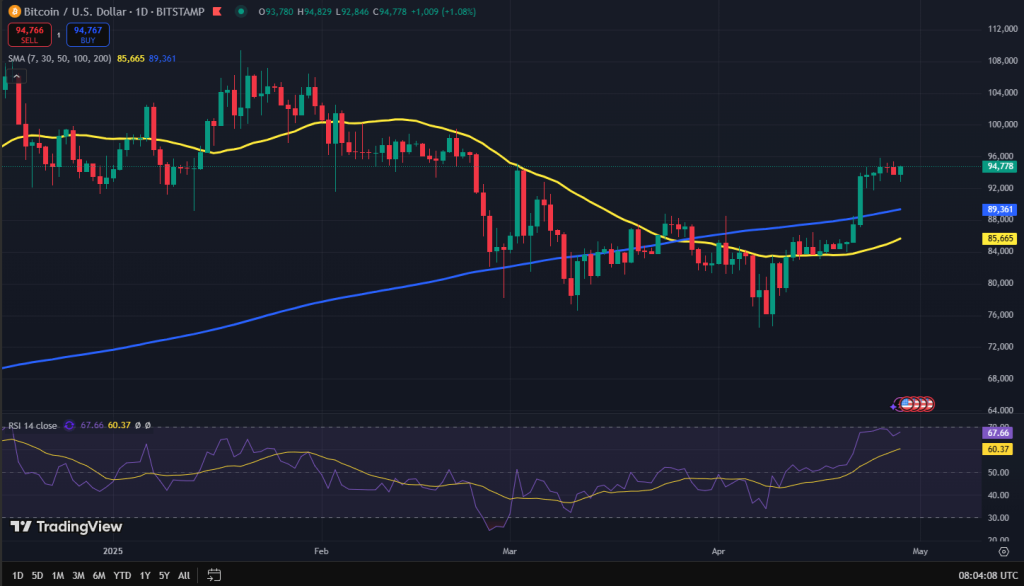The image size is (1024, 586).
Task: Click the Bitcoin symbol logo icon
Action: pos(14,12)
